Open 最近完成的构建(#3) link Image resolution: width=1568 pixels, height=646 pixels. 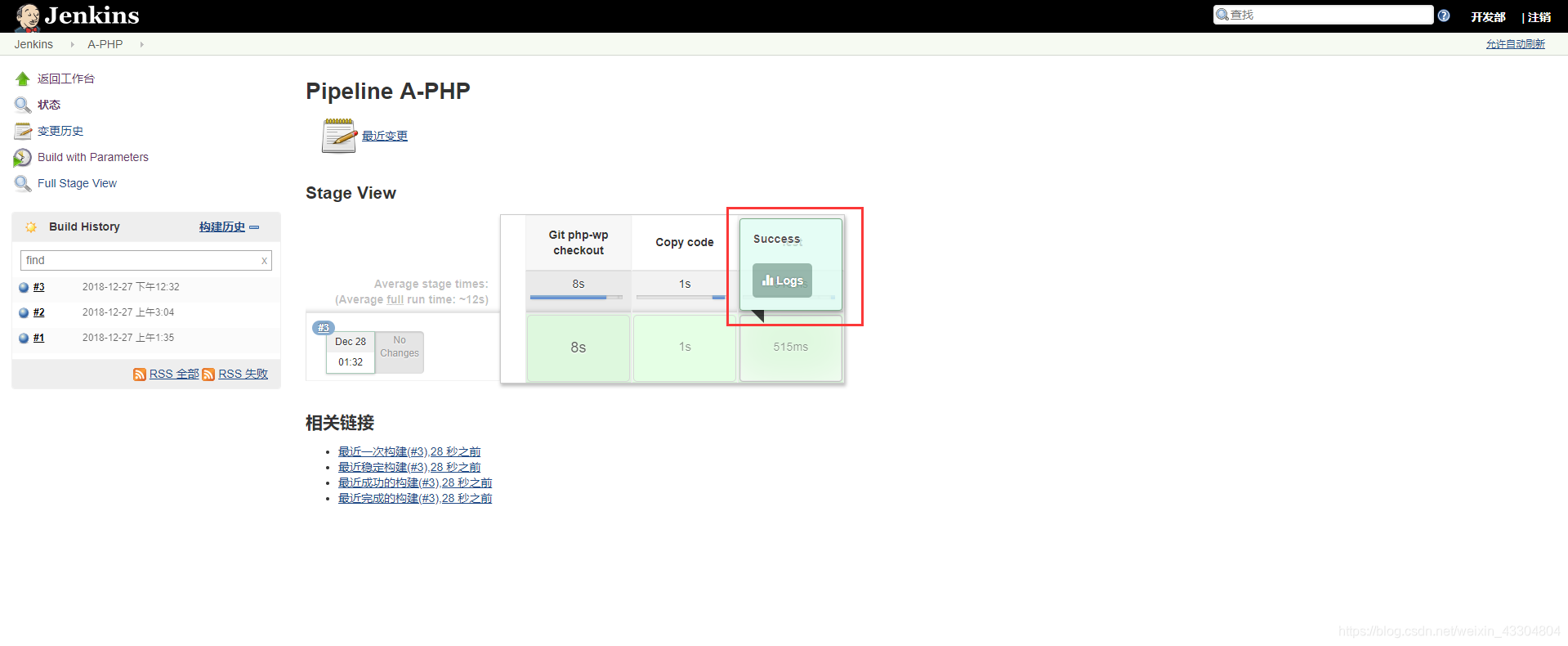coord(415,498)
